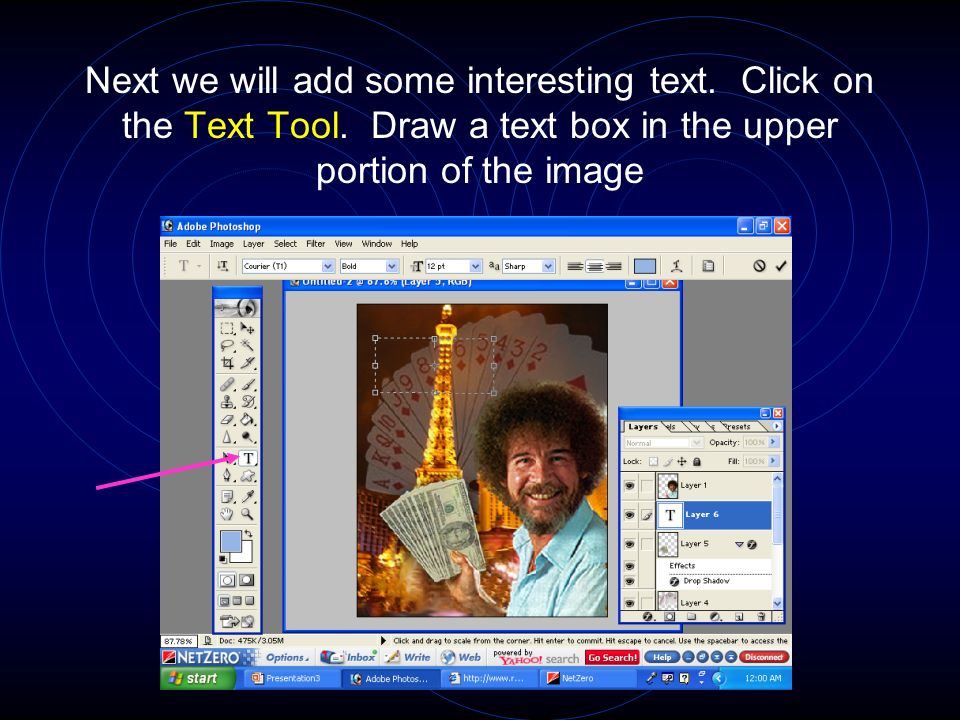Click Go Search! button
960x720 pixels.
coord(612,658)
